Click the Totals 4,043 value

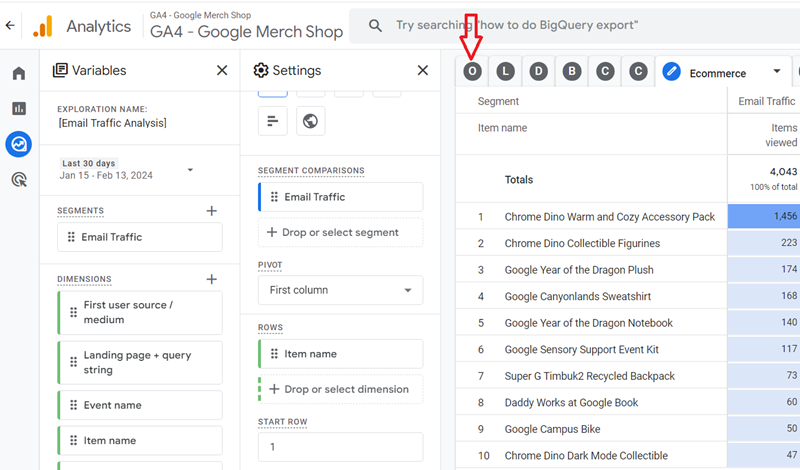click(783, 171)
